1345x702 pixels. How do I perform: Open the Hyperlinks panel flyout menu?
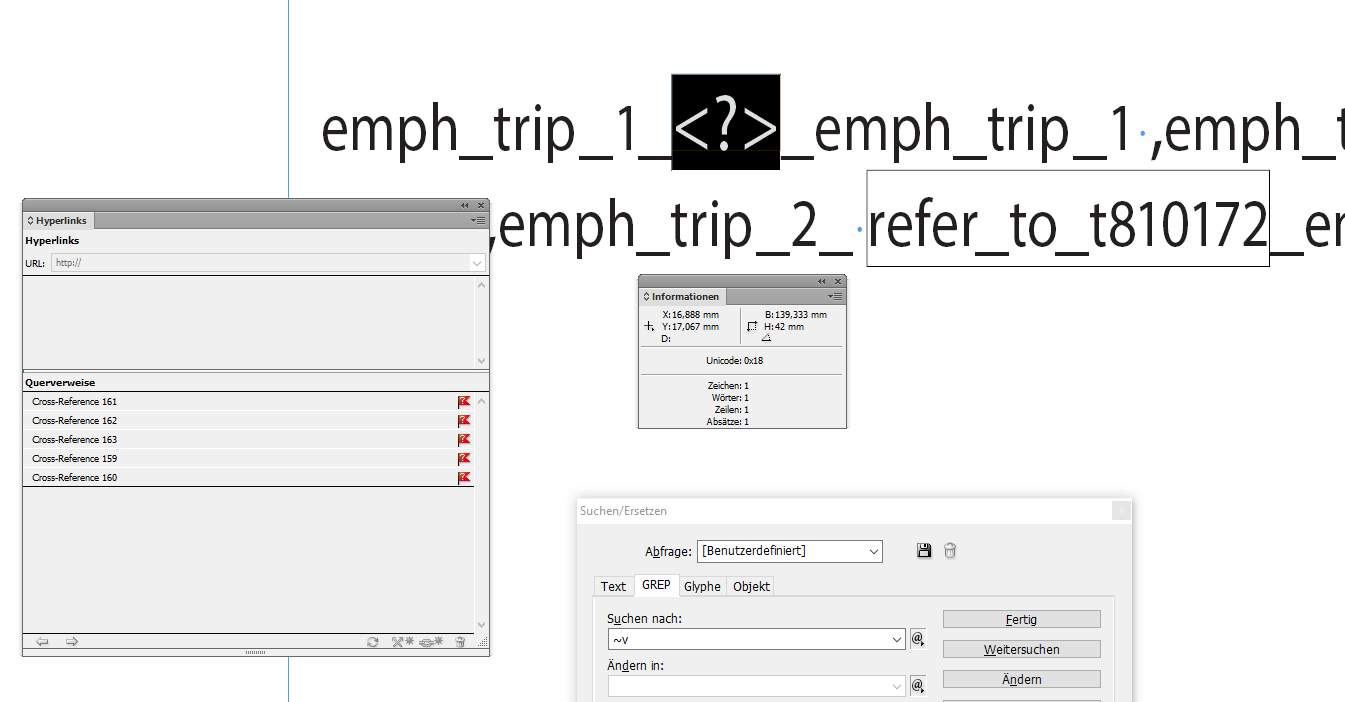tap(477, 220)
